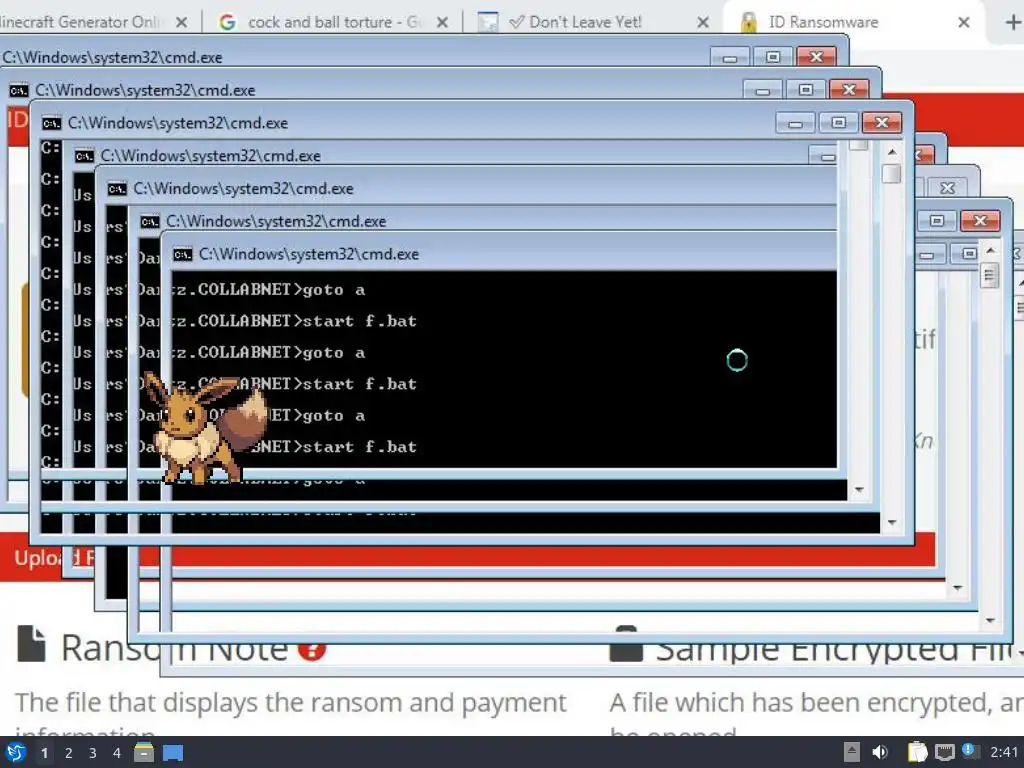Screen dimensions: 1024x768
Task: Click the Google favicon on the search tab
Action: pos(227,22)
